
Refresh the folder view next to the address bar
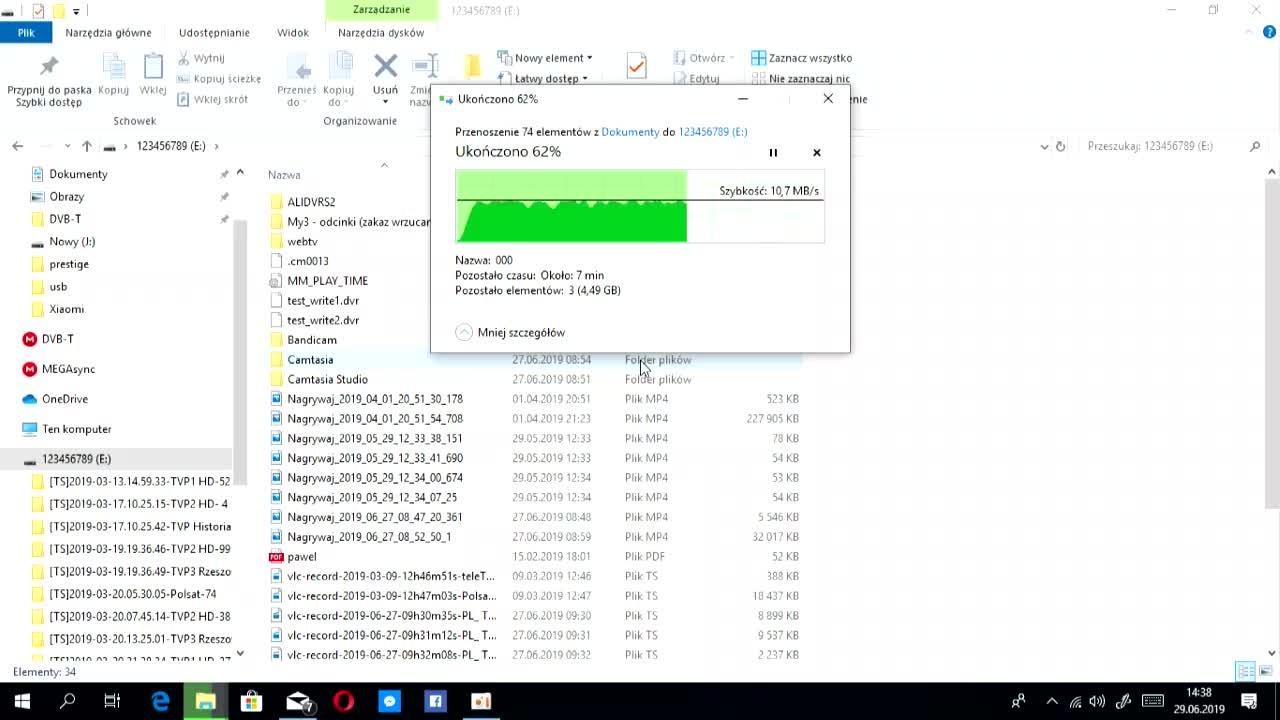[x=1061, y=146]
